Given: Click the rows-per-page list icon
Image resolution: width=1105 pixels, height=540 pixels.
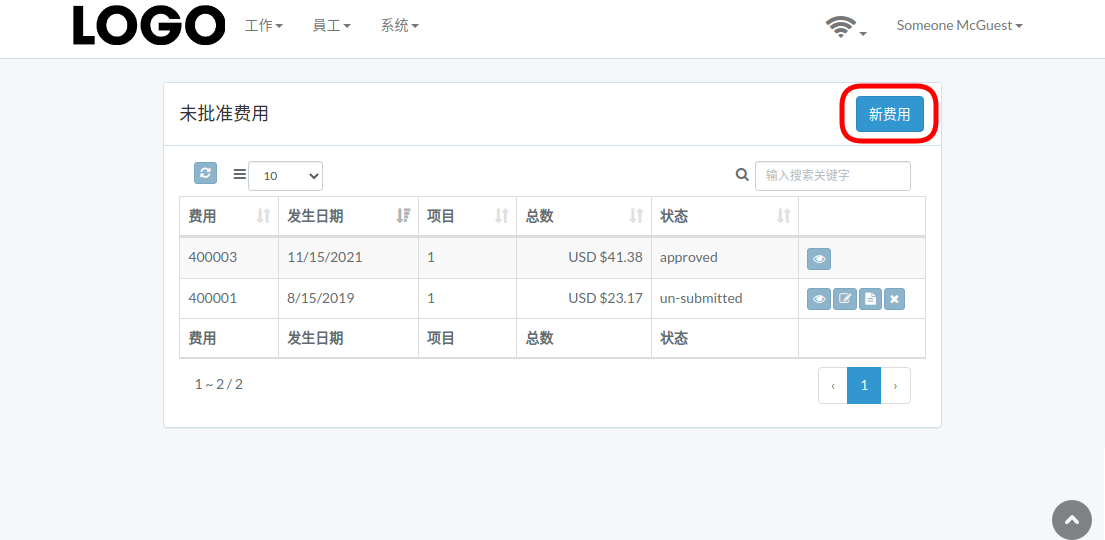Looking at the screenshot, I should pos(240,174).
